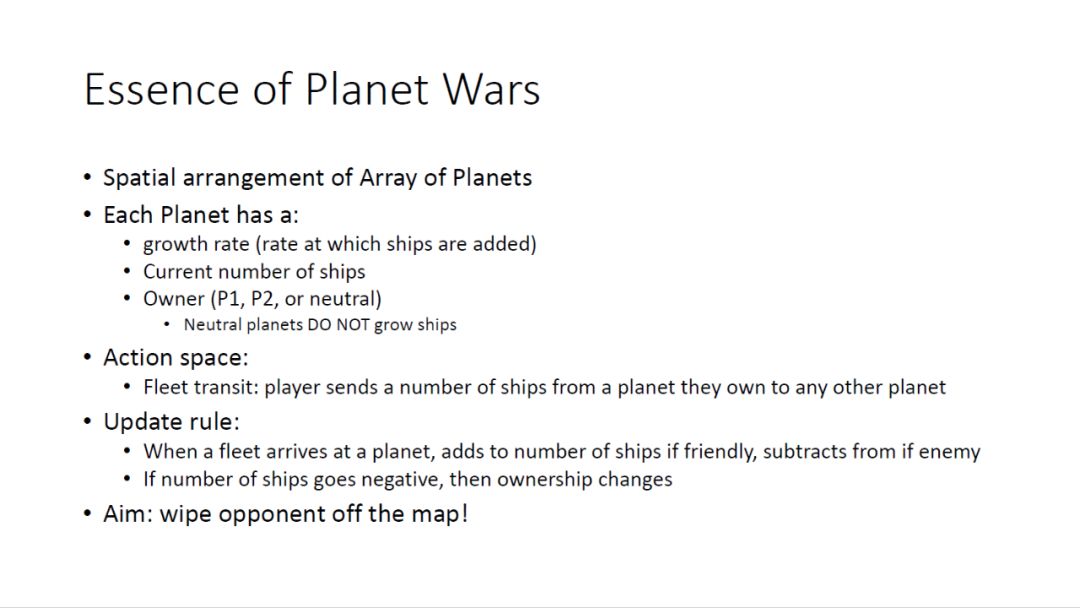Click the "Neutral planets DO NOT grow ships" line
The width and height of the screenshot is (1080, 608).
[x=320, y=324]
